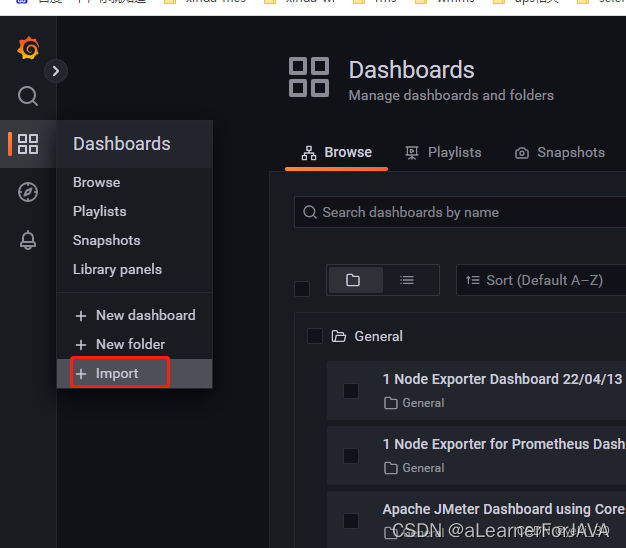Click Manage dashboards and folders subtitle
The width and height of the screenshot is (626, 548).
click(451, 95)
